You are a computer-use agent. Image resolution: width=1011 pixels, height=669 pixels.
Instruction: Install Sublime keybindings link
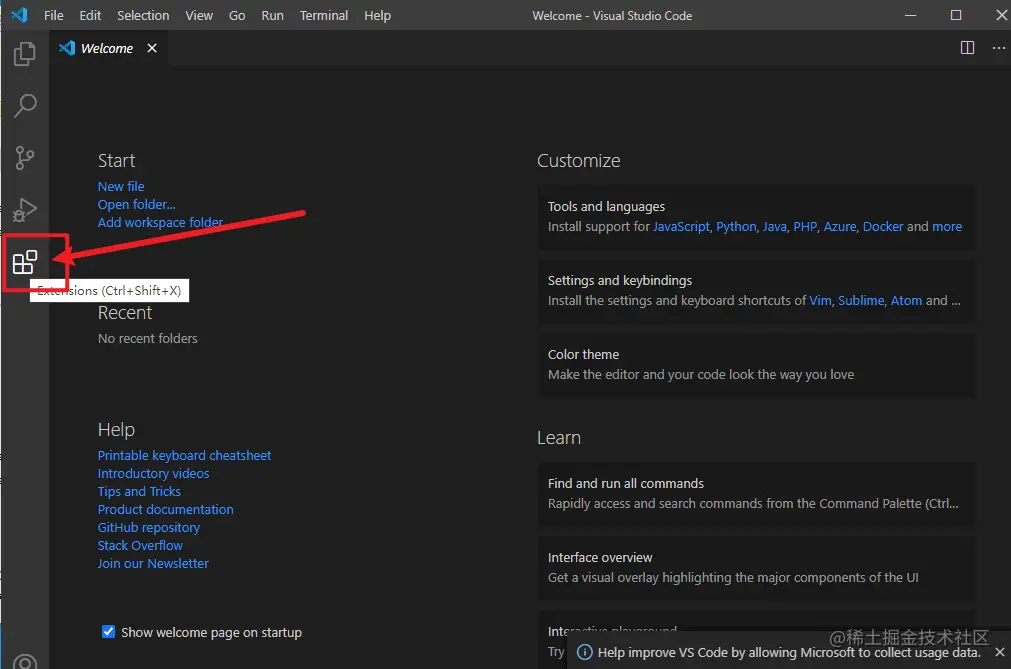click(x=861, y=300)
